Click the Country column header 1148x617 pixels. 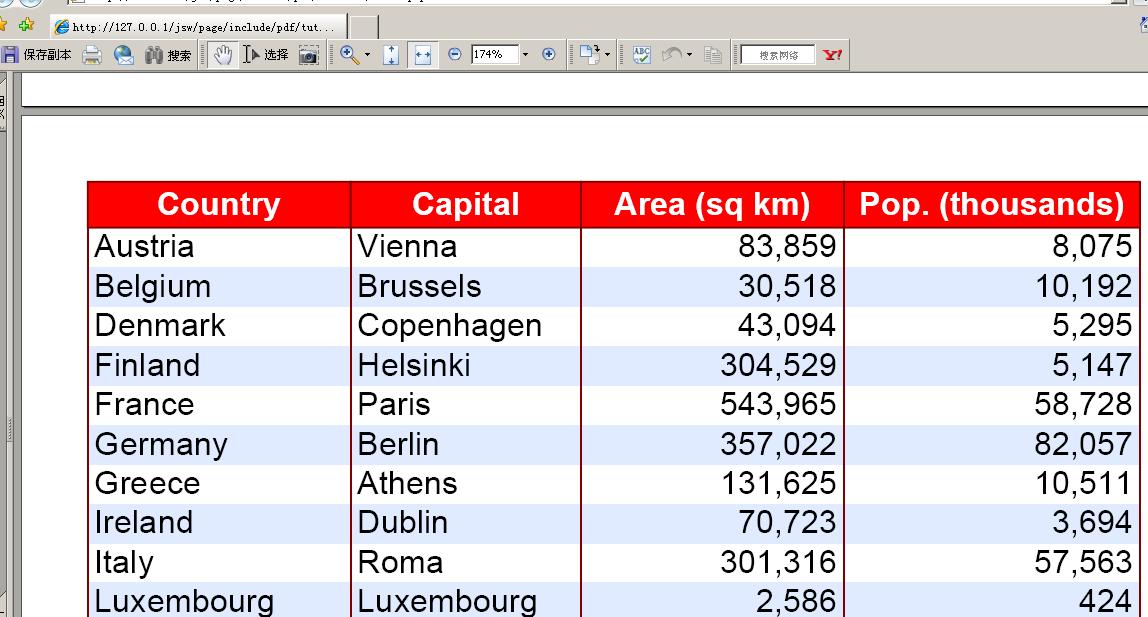click(x=219, y=204)
